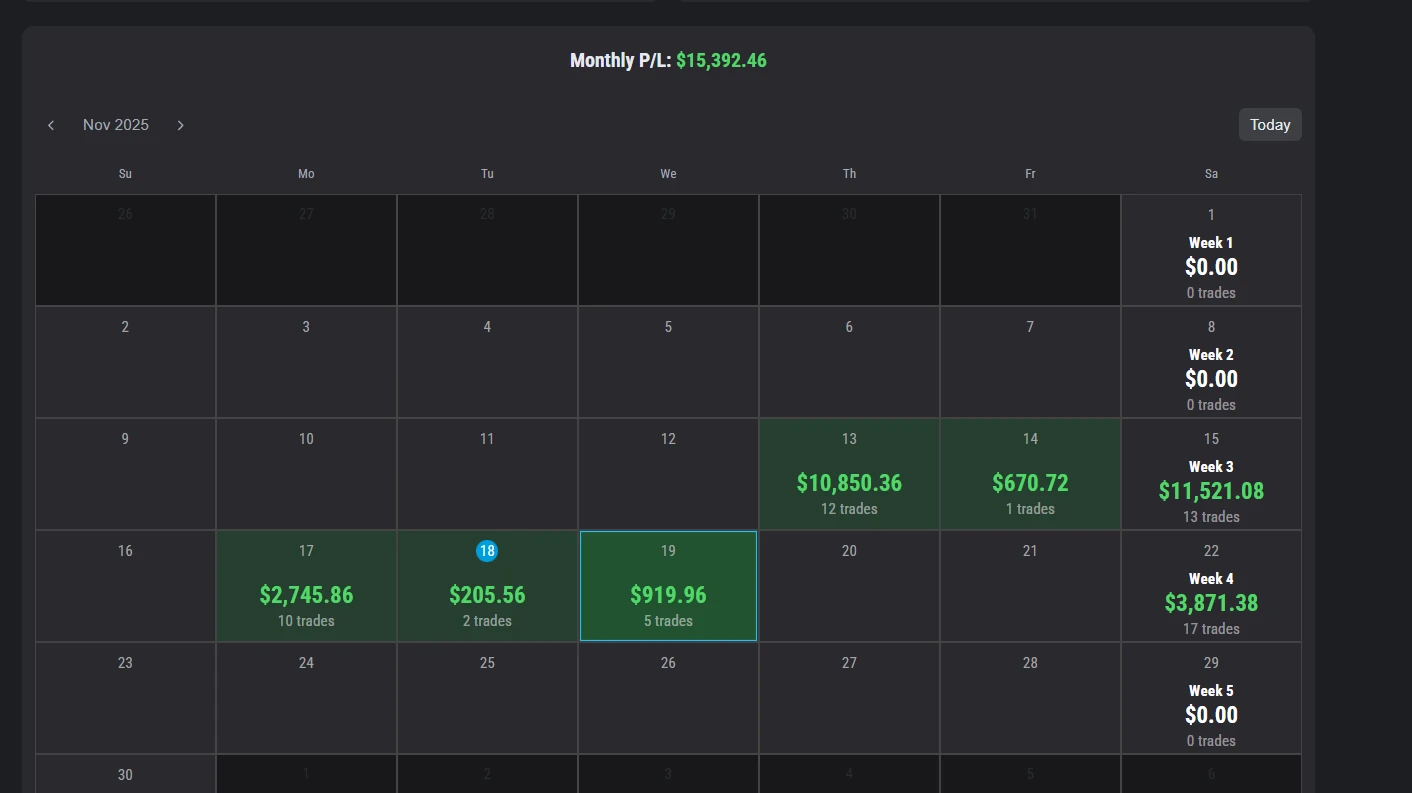This screenshot has height=793, width=1412.
Task: Select the empty November 21 day cell
Action: tap(1030, 586)
